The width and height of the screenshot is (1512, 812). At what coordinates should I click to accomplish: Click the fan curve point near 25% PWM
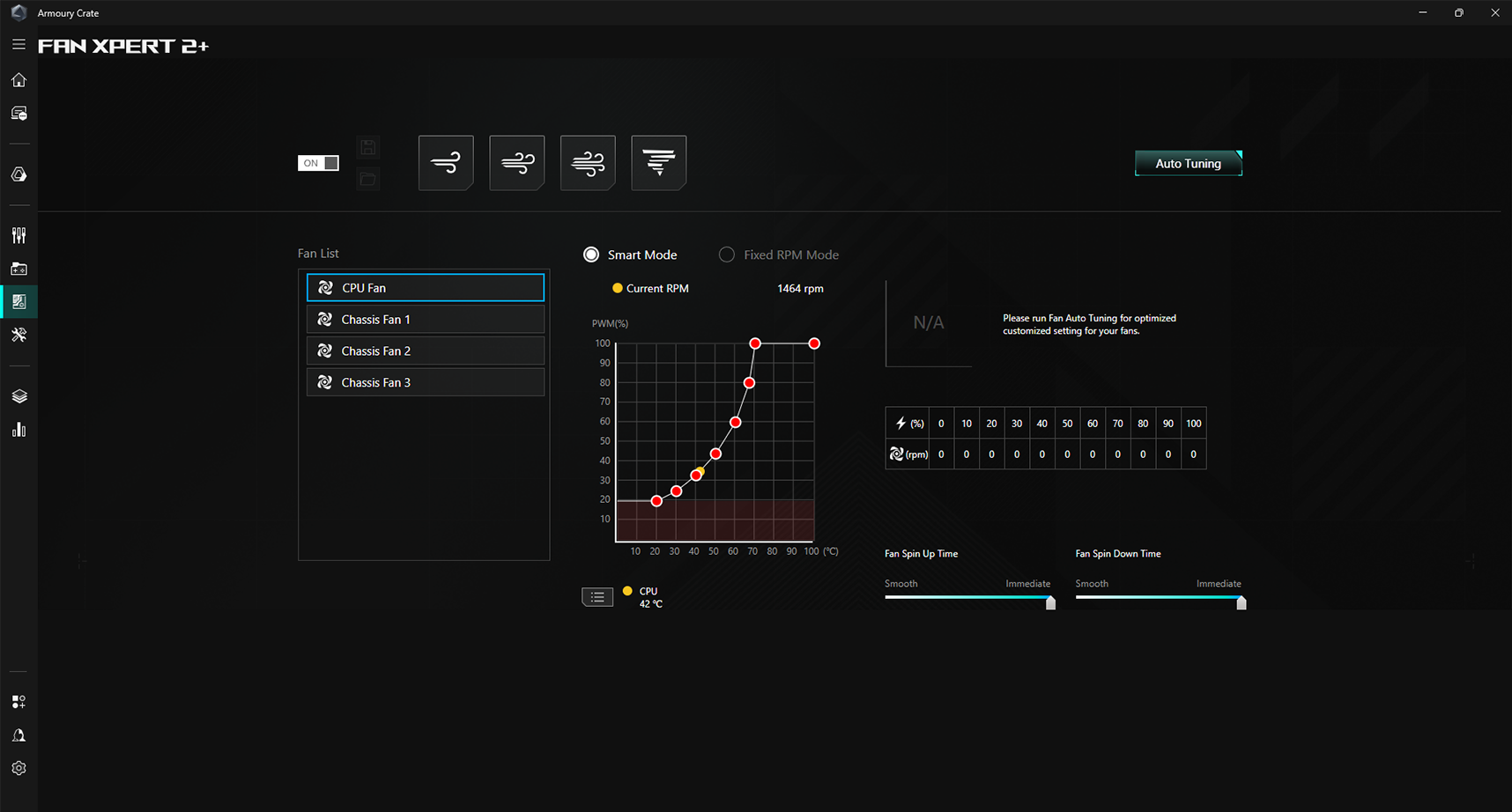click(x=676, y=491)
